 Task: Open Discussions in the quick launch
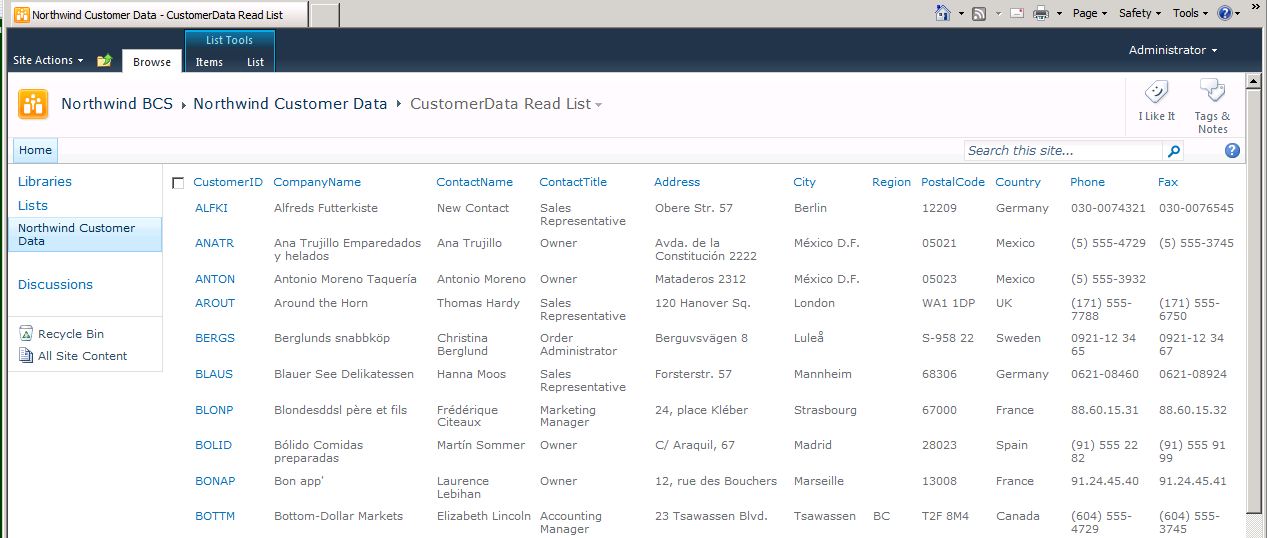[x=55, y=284]
